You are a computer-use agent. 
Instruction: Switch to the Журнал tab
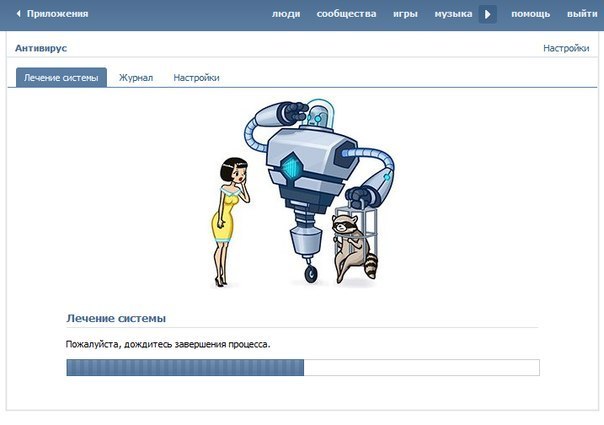coord(136,77)
